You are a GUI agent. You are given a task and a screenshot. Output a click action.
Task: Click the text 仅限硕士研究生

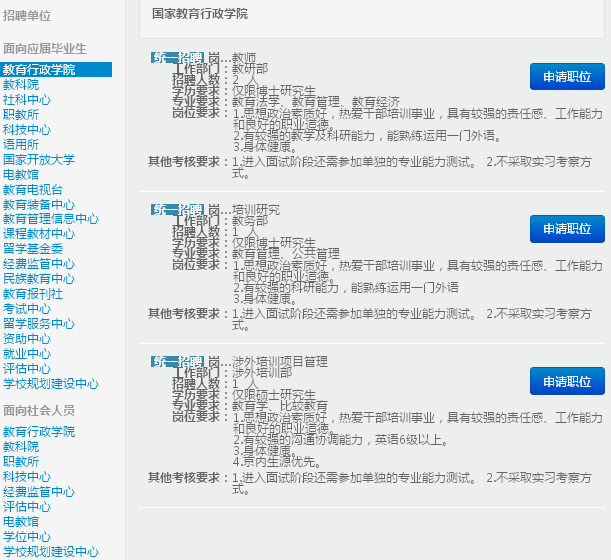[x=274, y=395]
